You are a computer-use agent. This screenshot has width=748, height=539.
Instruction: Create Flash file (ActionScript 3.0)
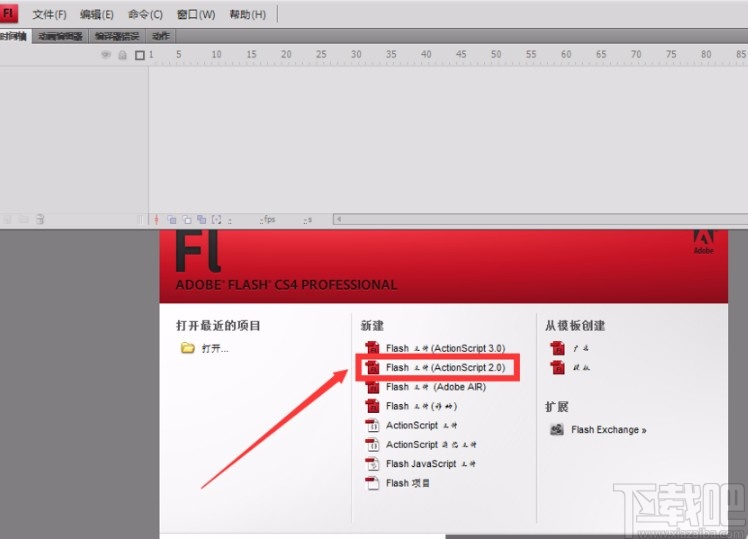(x=445, y=349)
